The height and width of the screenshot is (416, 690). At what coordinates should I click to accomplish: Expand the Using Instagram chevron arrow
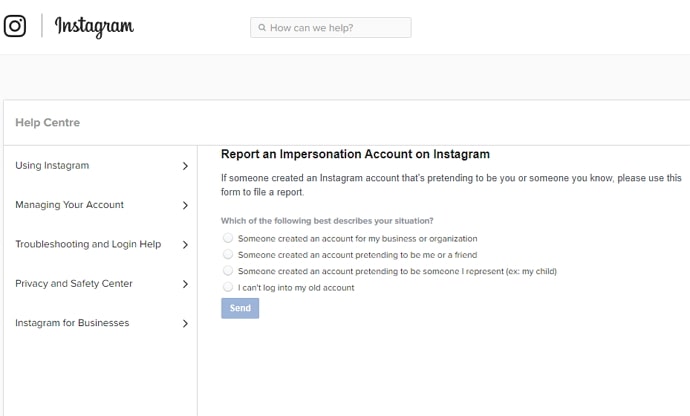[x=185, y=166]
